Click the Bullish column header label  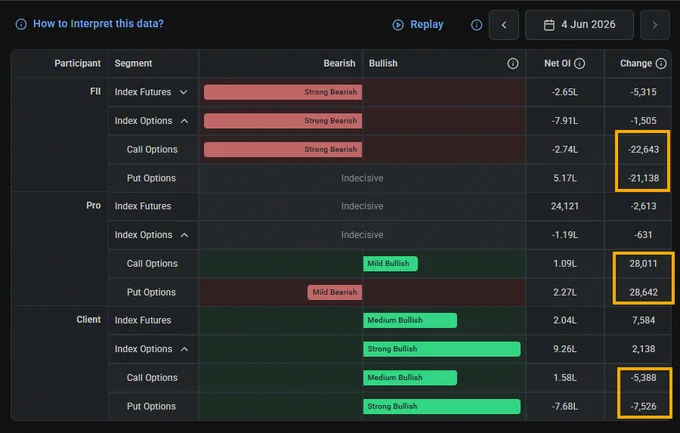click(x=383, y=63)
